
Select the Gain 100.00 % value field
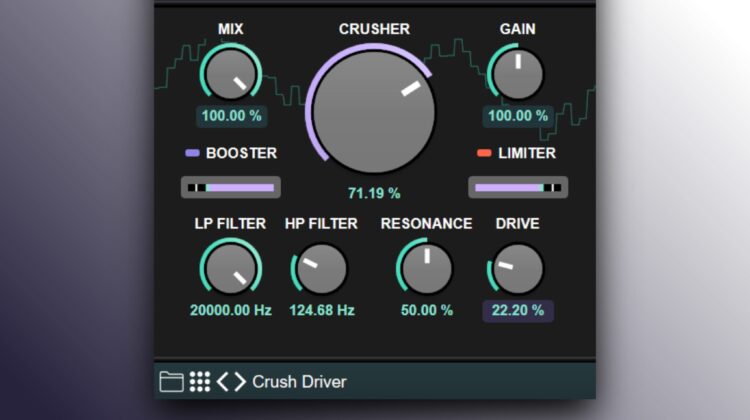pos(517,116)
